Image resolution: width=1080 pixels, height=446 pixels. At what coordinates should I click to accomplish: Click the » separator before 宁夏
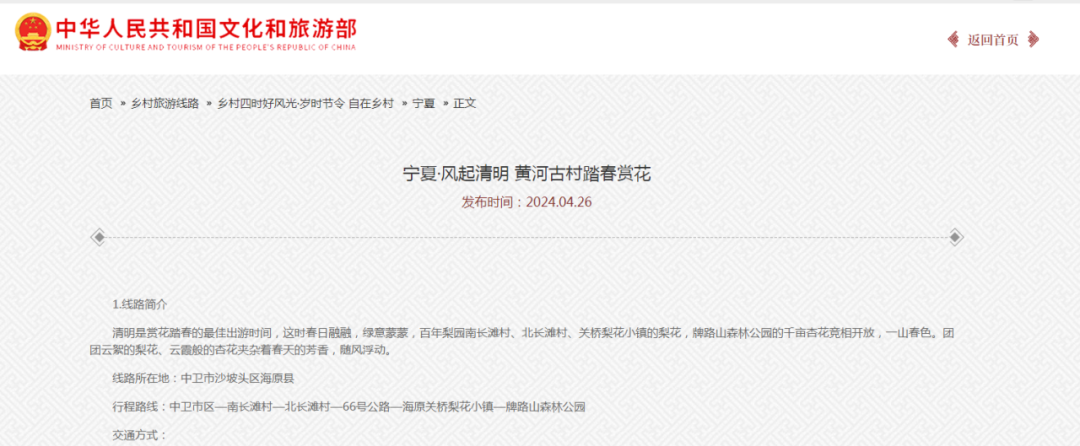405,103
